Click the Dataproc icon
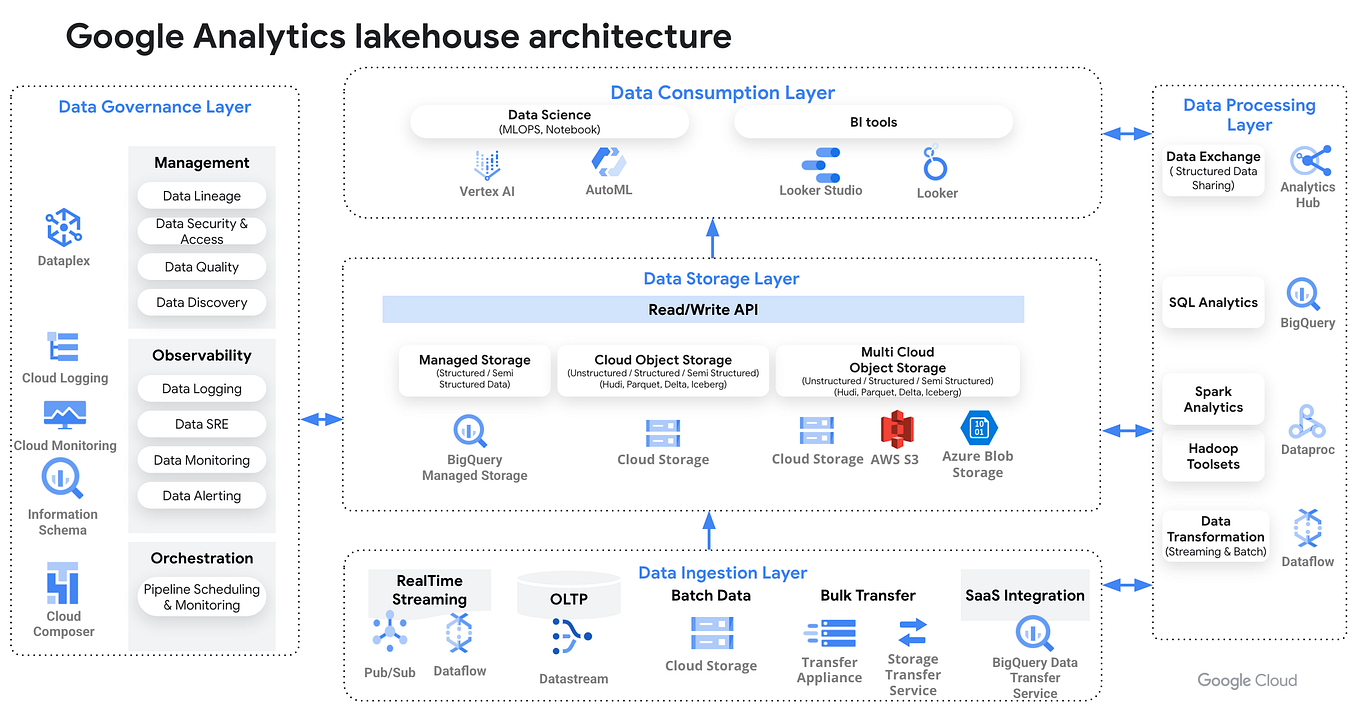 (1305, 423)
